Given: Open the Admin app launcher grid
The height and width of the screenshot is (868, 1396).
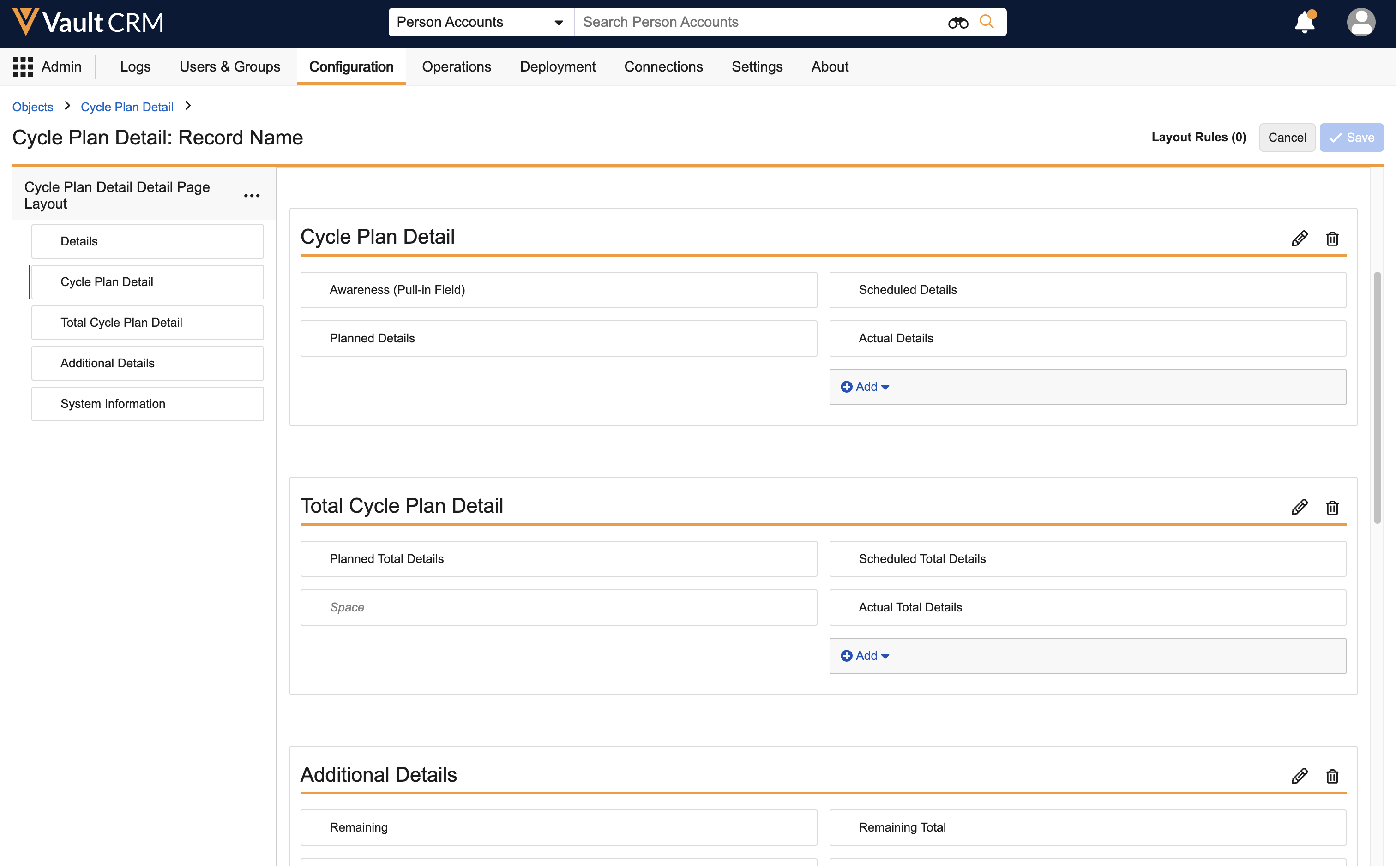Looking at the screenshot, I should [x=23, y=66].
